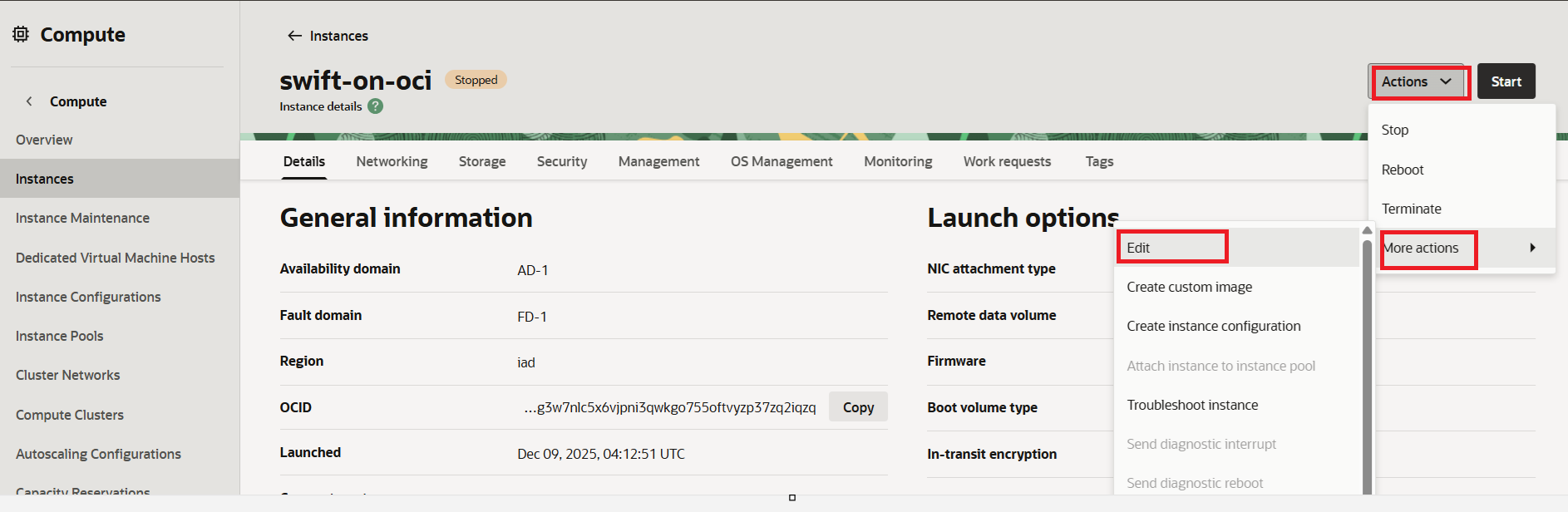
Task: Copy the instance OCID
Action: coord(858,407)
